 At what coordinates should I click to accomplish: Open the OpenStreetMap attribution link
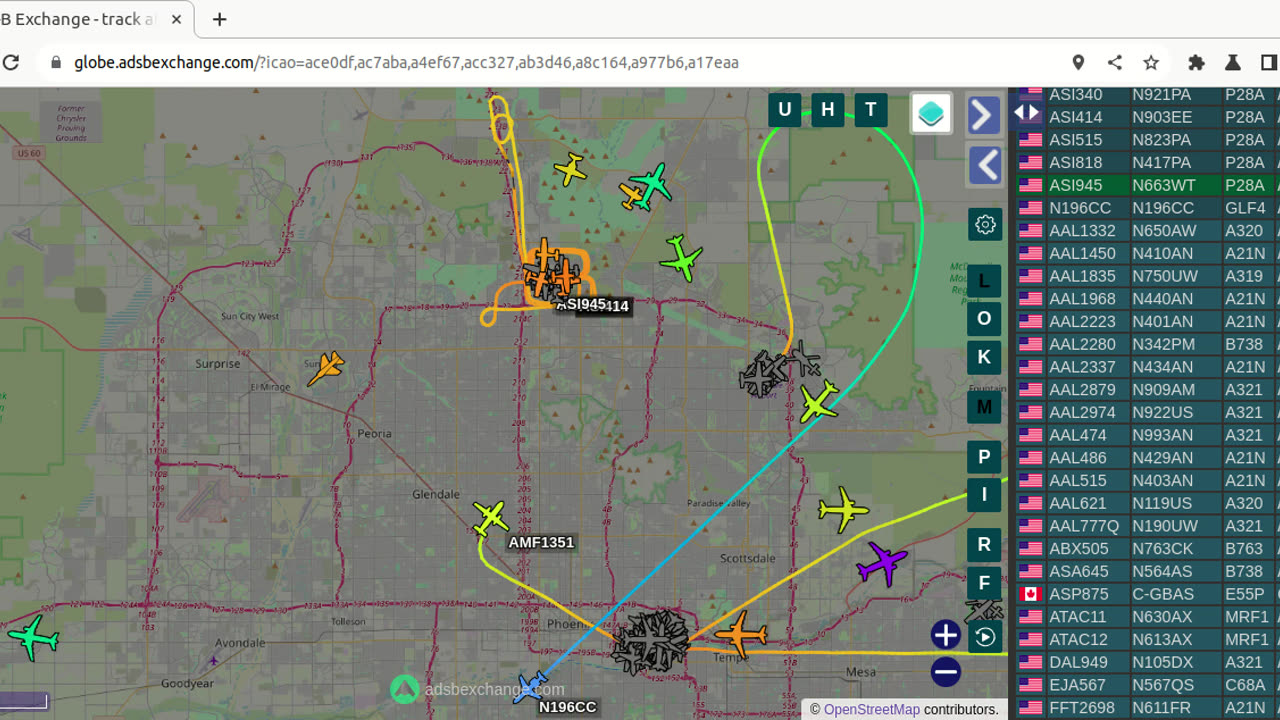(871, 709)
